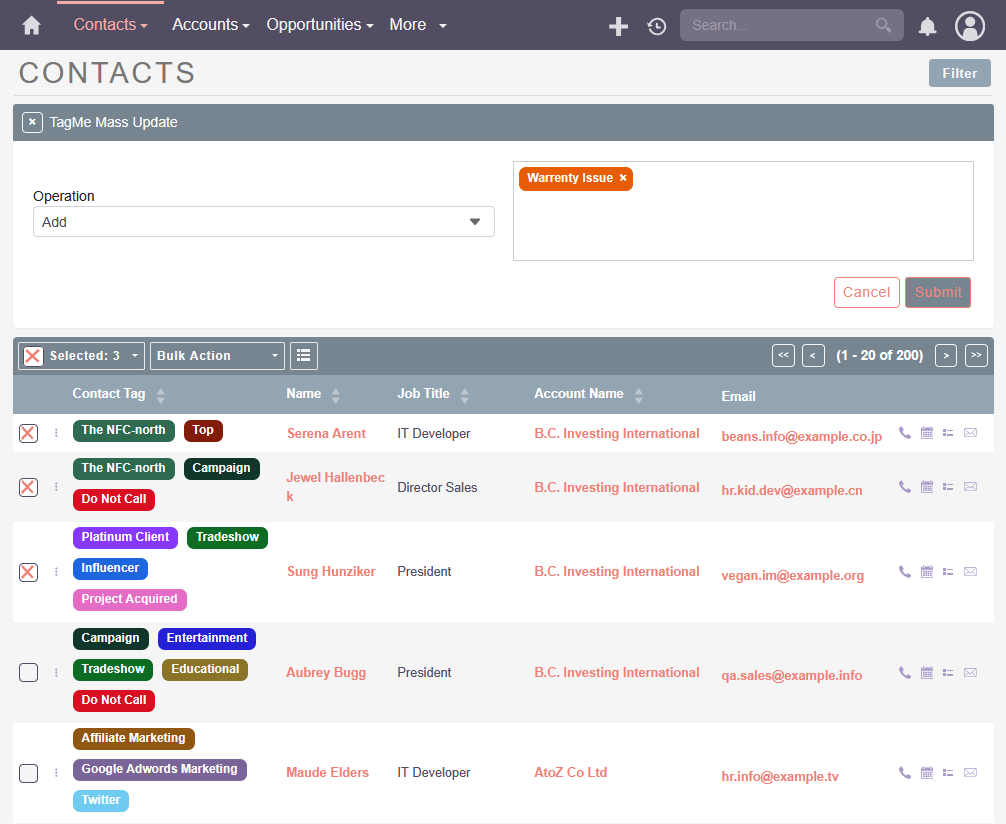Open the Operation Add dropdown
The width and height of the screenshot is (1006, 824).
[x=264, y=221]
